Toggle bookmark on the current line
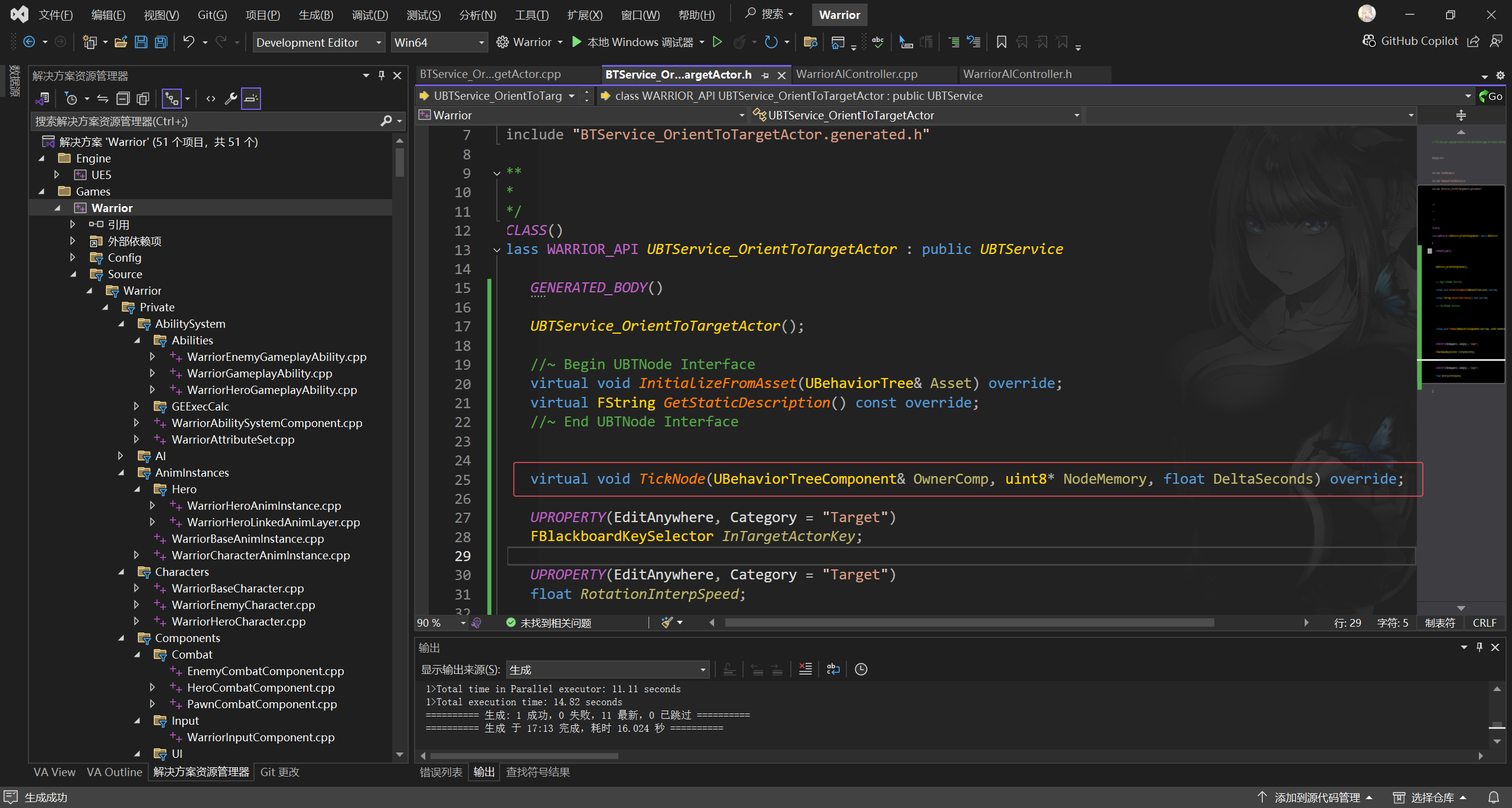The height and width of the screenshot is (808, 1512). pyautogui.click(x=1001, y=42)
